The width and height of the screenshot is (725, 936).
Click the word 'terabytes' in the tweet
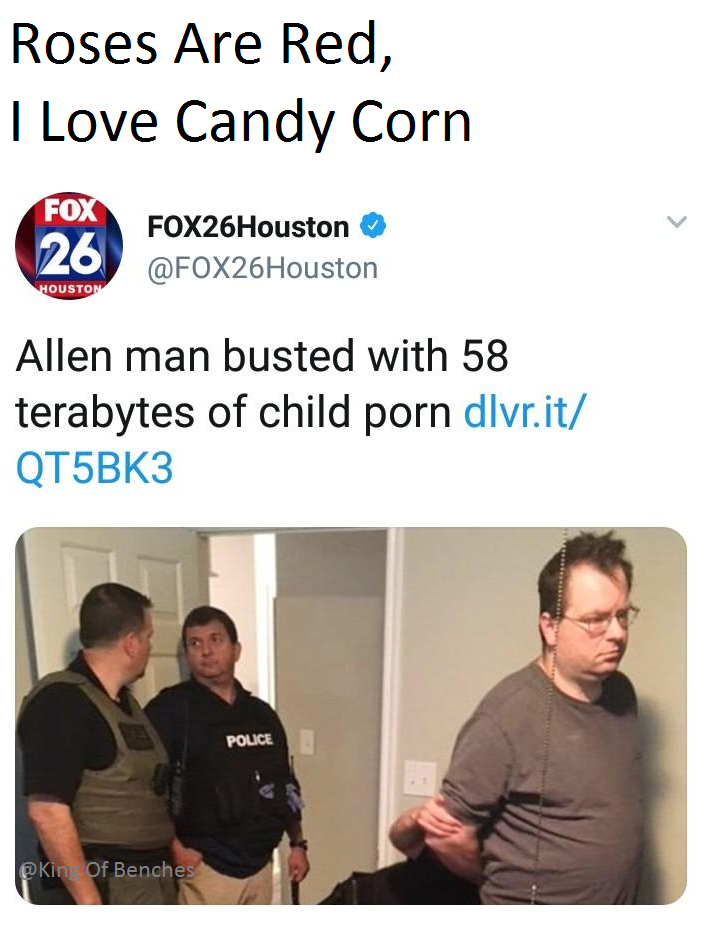105,413
